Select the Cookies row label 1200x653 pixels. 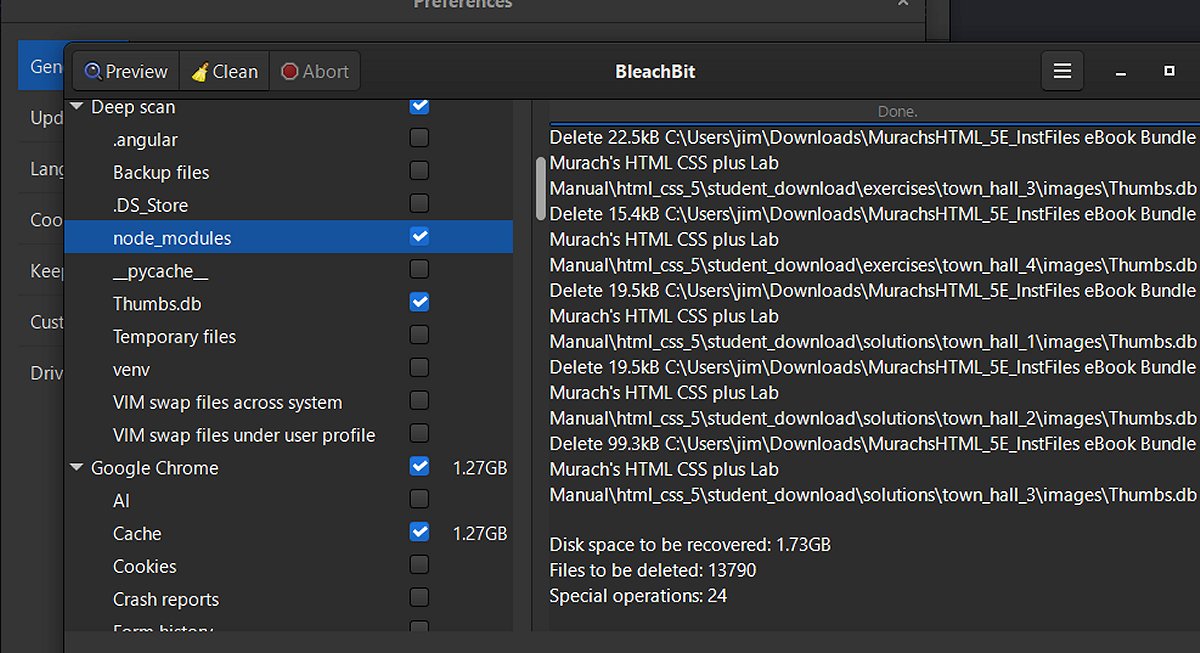pos(145,566)
